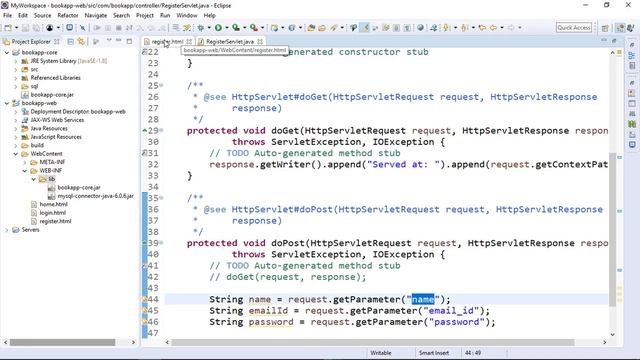Screen dimensions: 640x360
Task: Click the Resume debug icon
Action: (x=97, y=28)
